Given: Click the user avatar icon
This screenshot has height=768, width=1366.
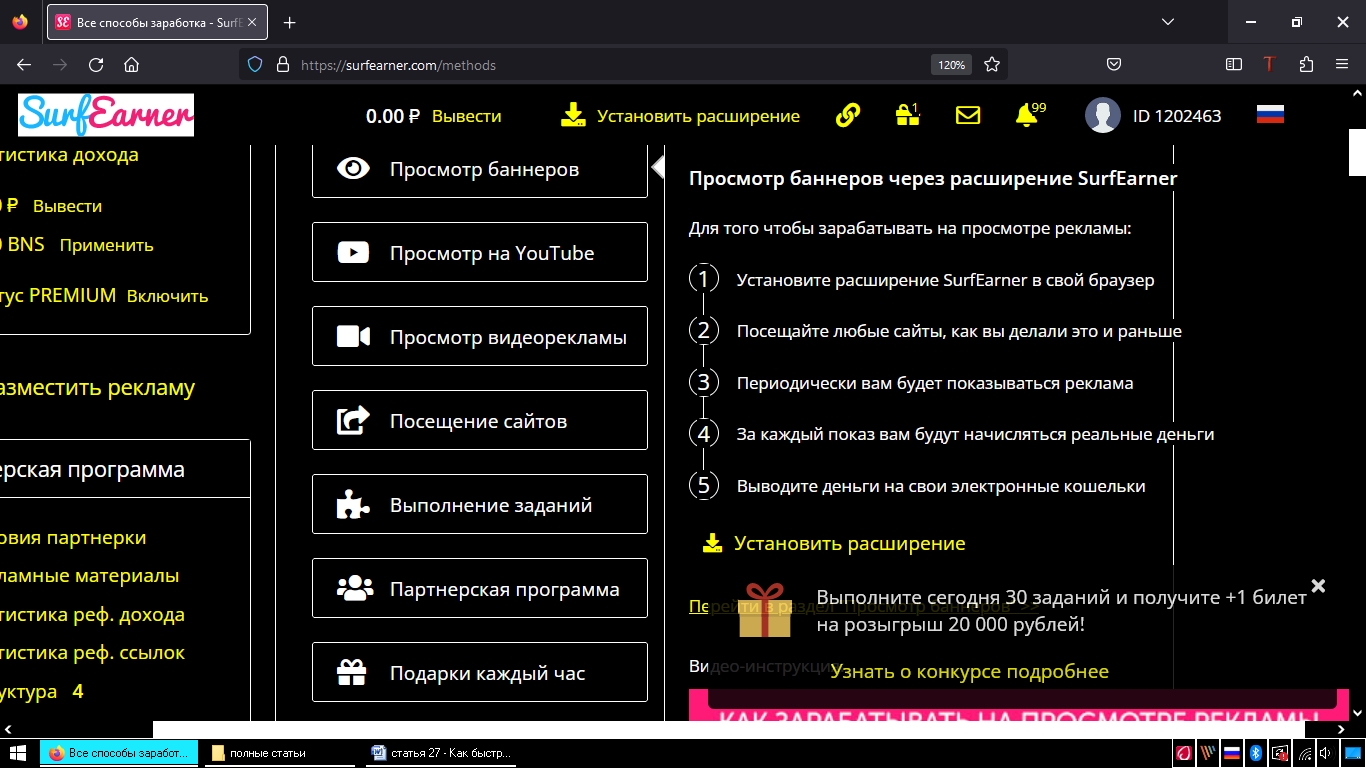Looking at the screenshot, I should pos(1103,115).
